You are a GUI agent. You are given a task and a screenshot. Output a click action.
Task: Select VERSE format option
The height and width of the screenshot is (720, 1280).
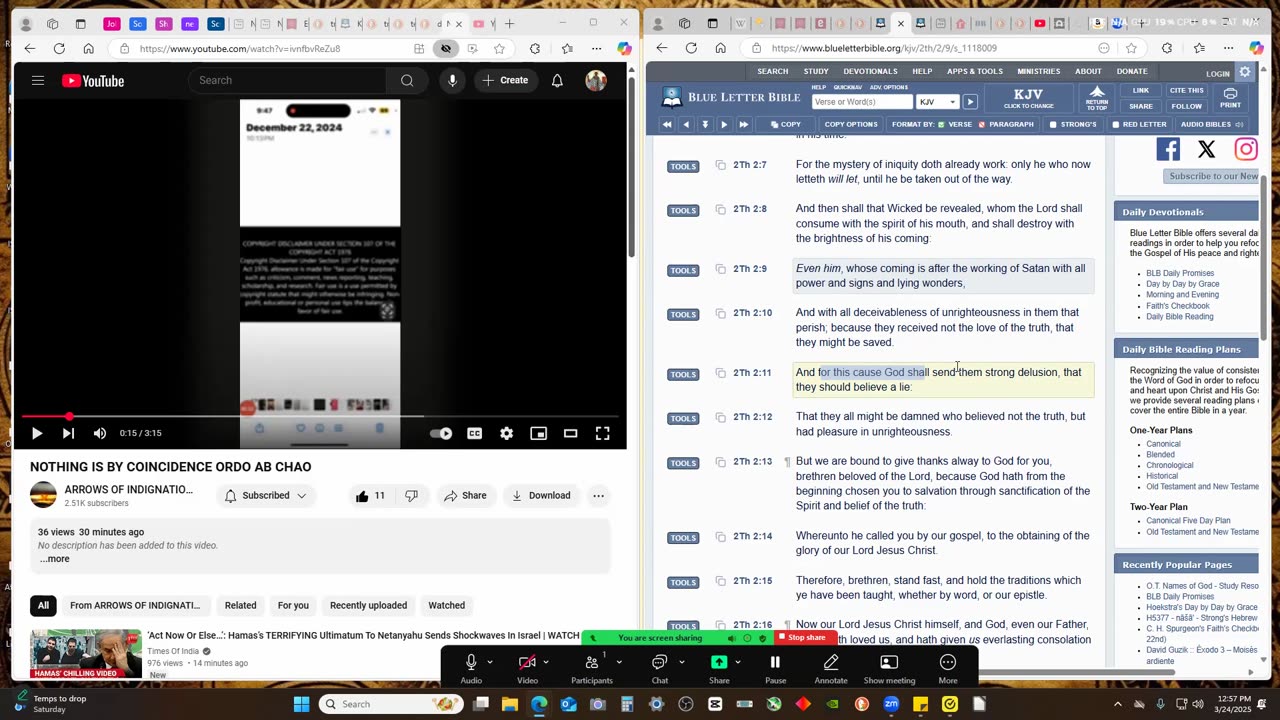[954, 125]
